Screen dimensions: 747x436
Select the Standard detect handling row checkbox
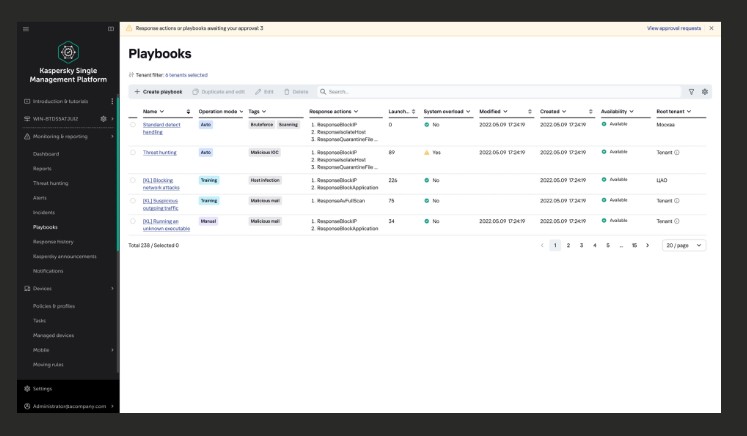pyautogui.click(x=133, y=124)
